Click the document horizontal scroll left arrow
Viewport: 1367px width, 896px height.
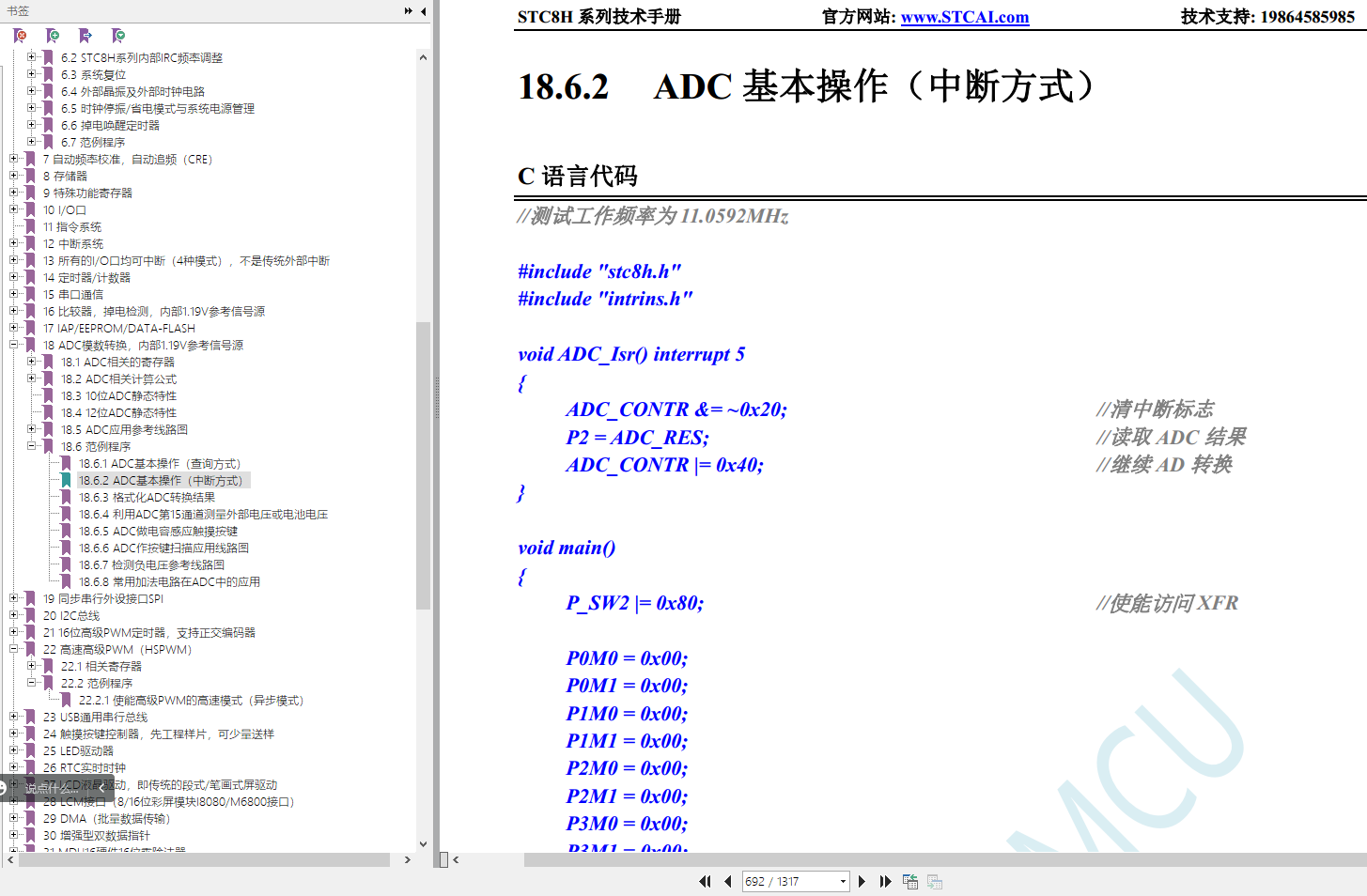[x=456, y=859]
